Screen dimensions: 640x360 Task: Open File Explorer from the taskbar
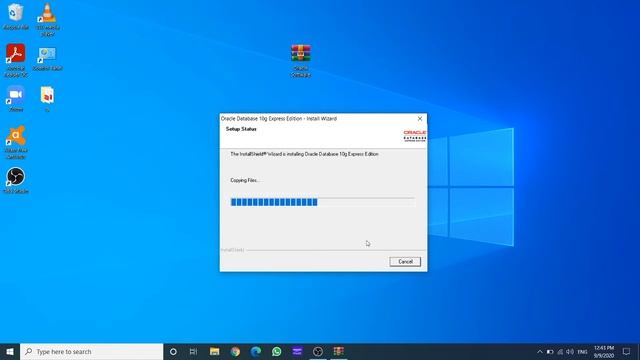(214, 351)
